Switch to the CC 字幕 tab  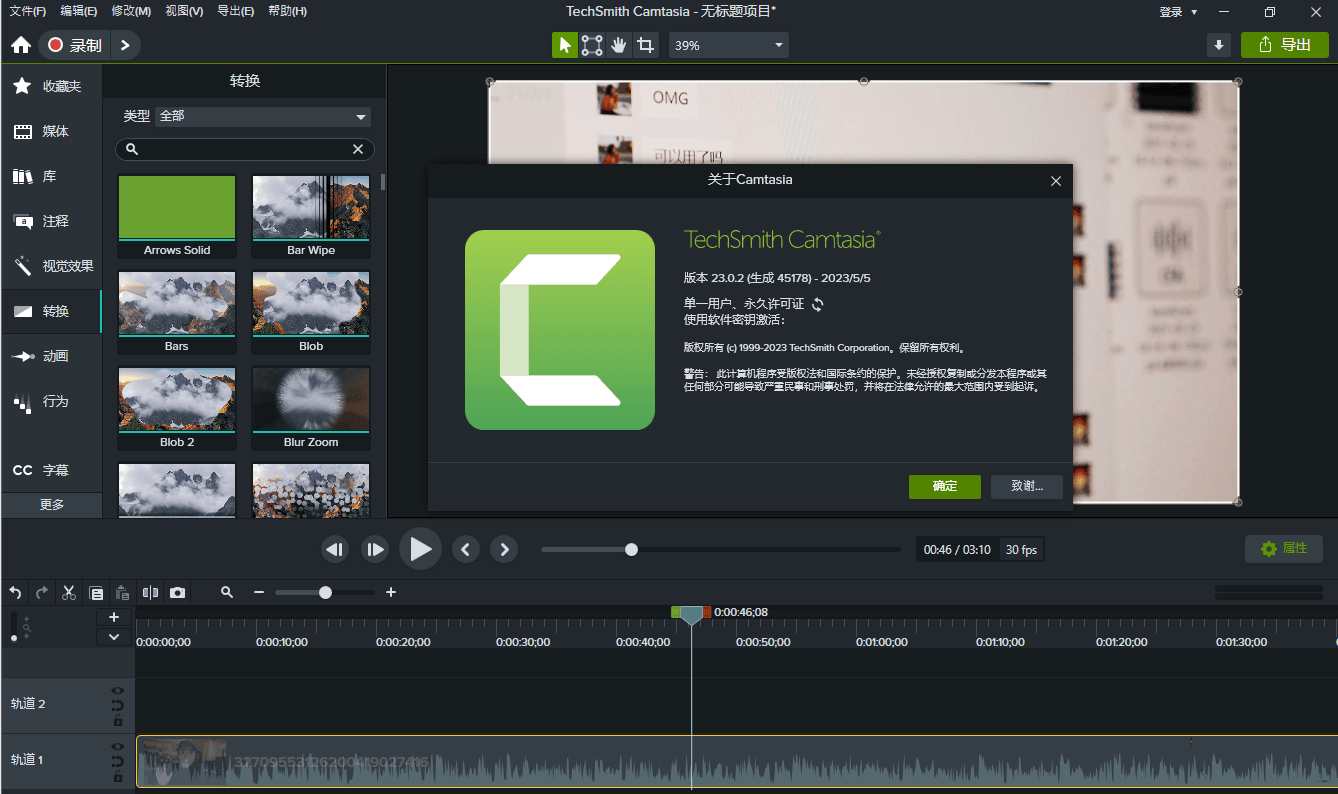click(51, 469)
